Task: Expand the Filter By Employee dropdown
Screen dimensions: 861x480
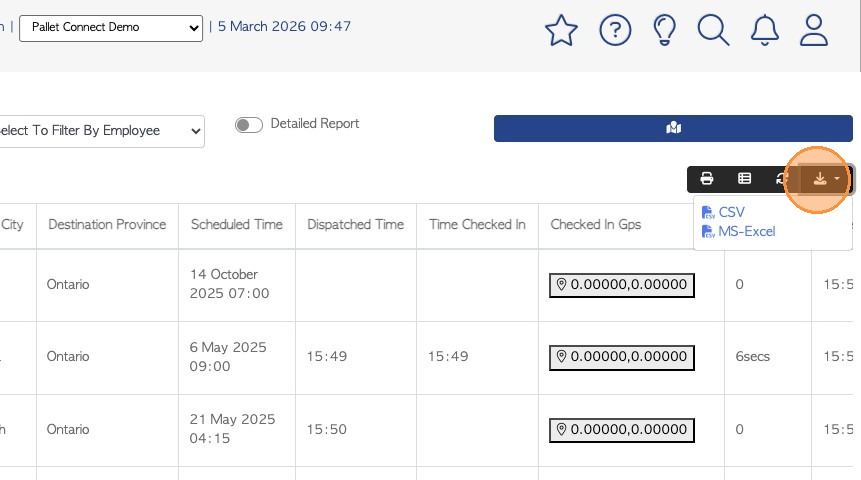Action: [x=100, y=131]
